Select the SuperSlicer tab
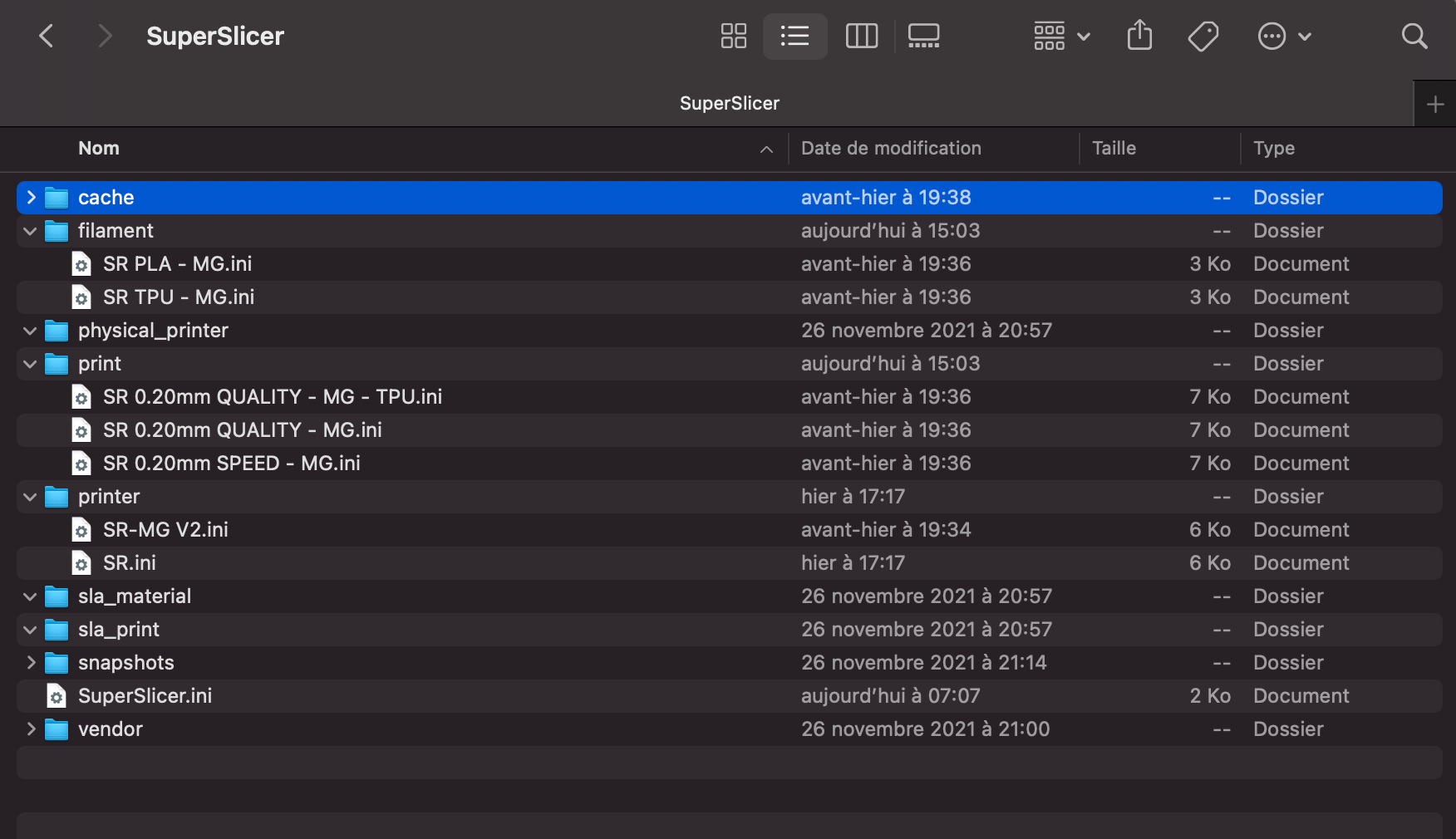1456x839 pixels. pos(730,103)
